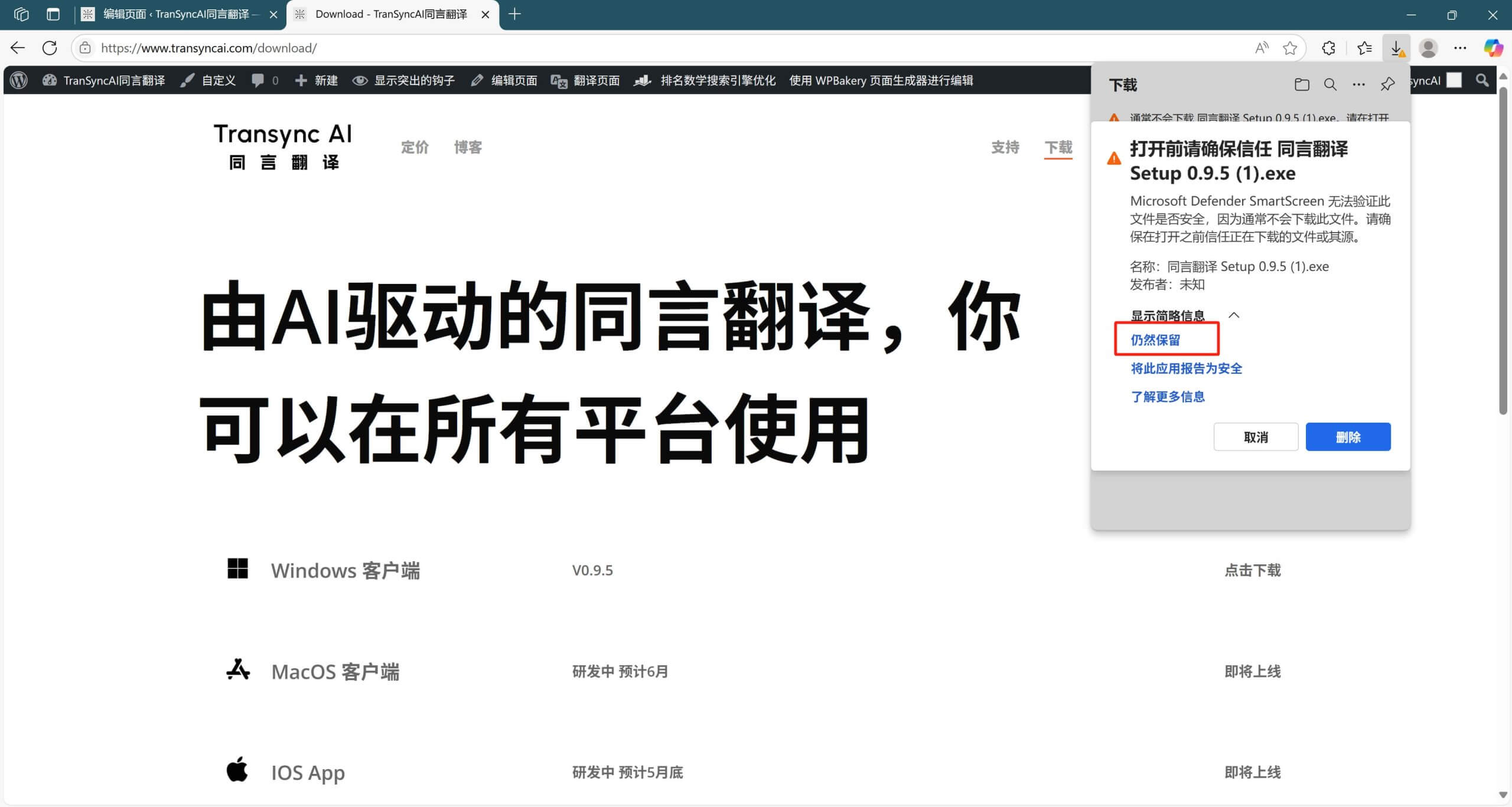Open the site info lock icon

(x=85, y=48)
